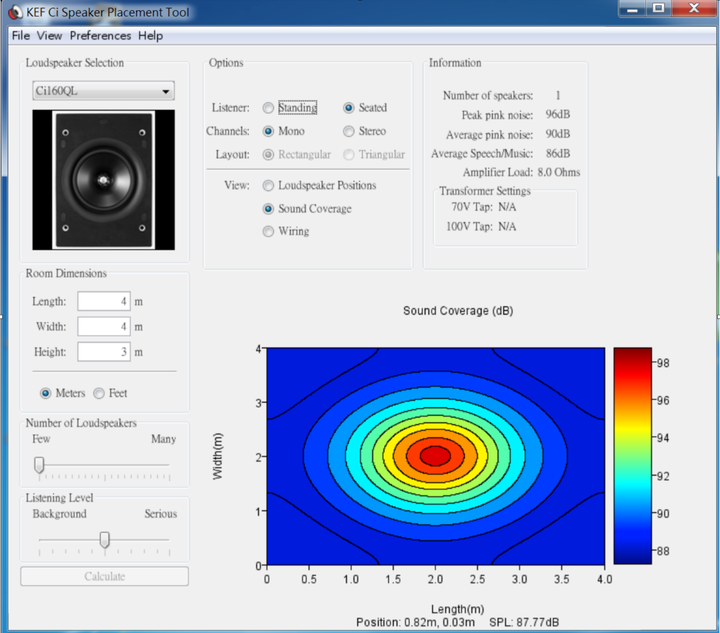Open the File menu
The width and height of the screenshot is (720, 633).
[21, 36]
